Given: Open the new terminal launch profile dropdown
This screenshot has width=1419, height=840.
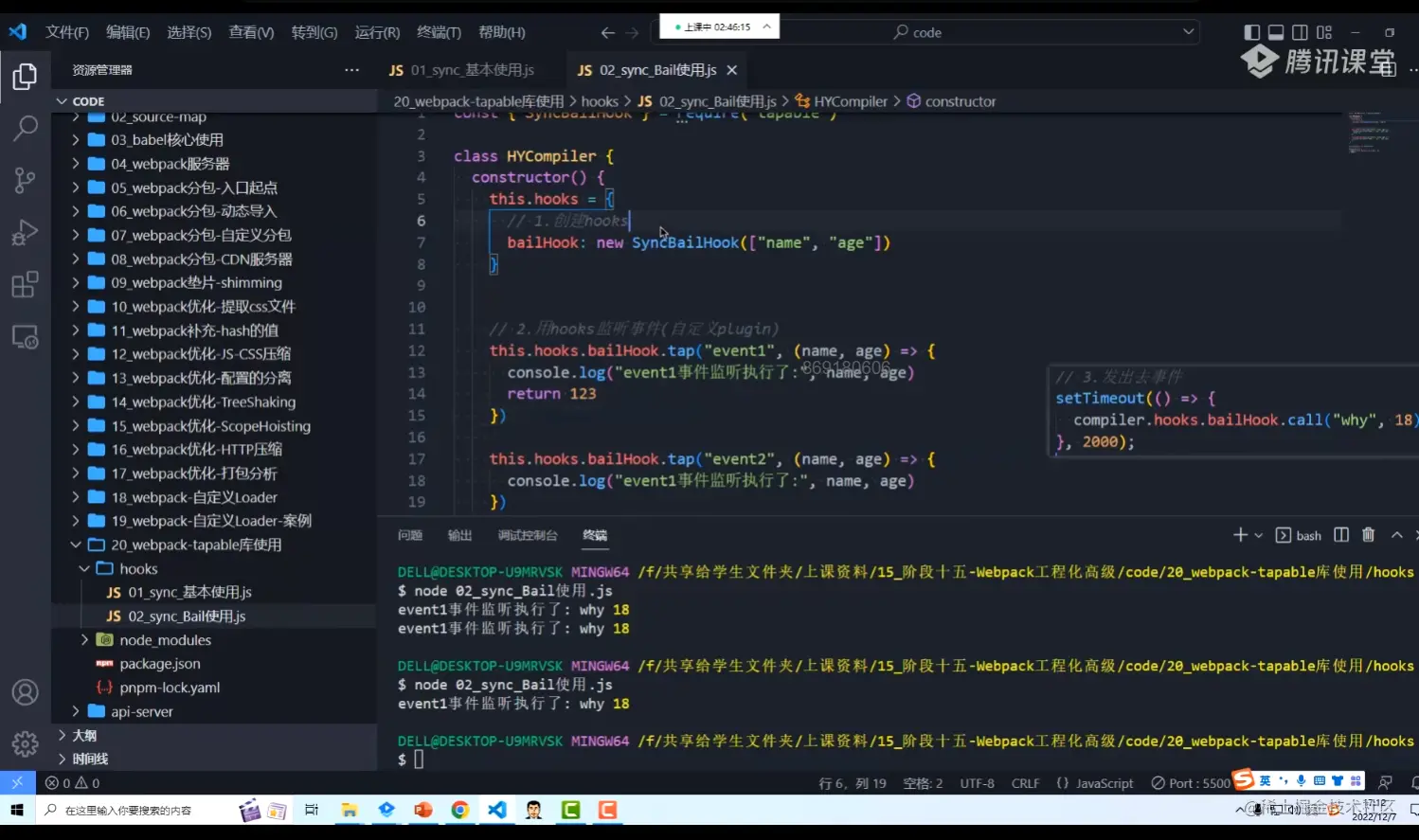Looking at the screenshot, I should [x=1259, y=536].
